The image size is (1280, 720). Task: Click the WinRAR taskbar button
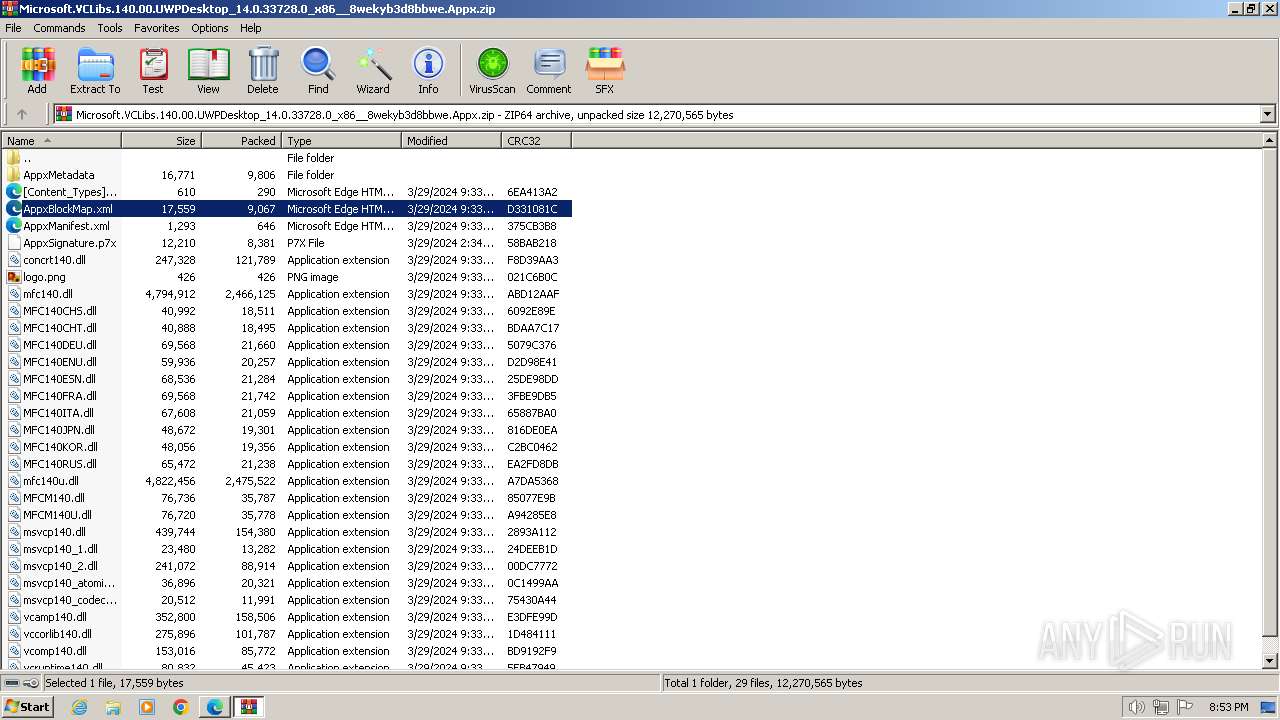click(x=249, y=707)
